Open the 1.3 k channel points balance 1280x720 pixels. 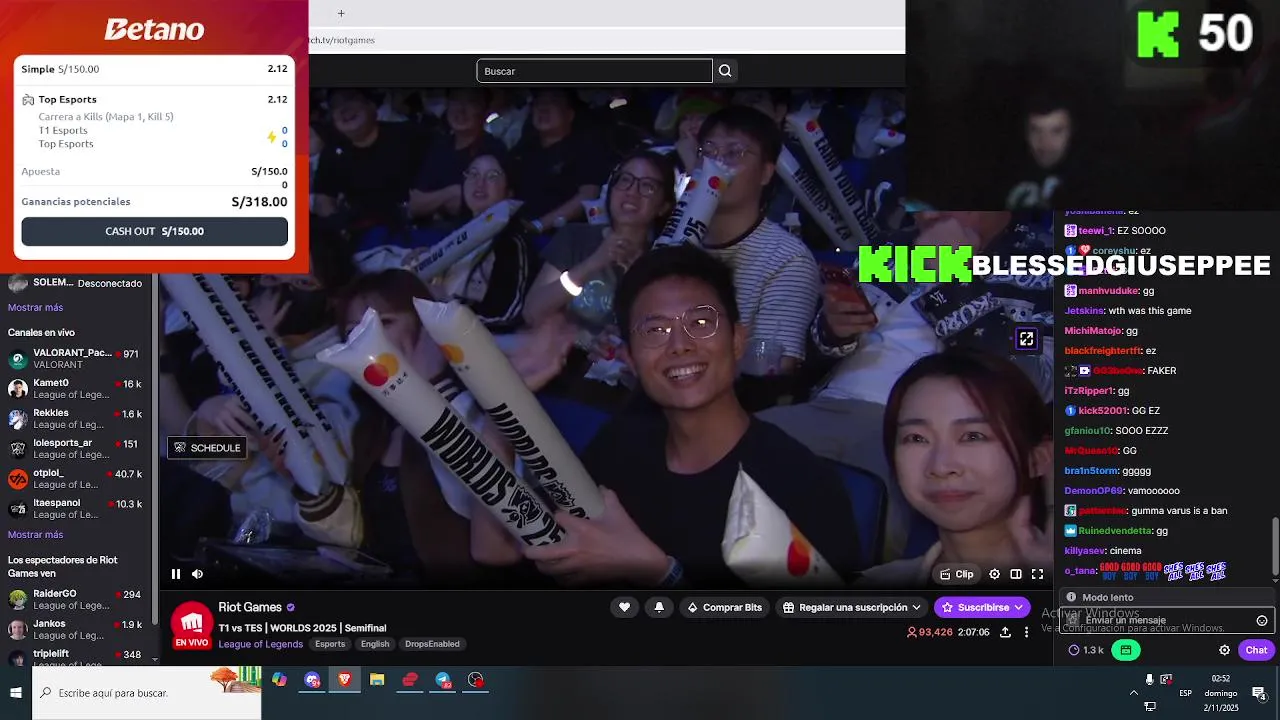coord(1086,650)
